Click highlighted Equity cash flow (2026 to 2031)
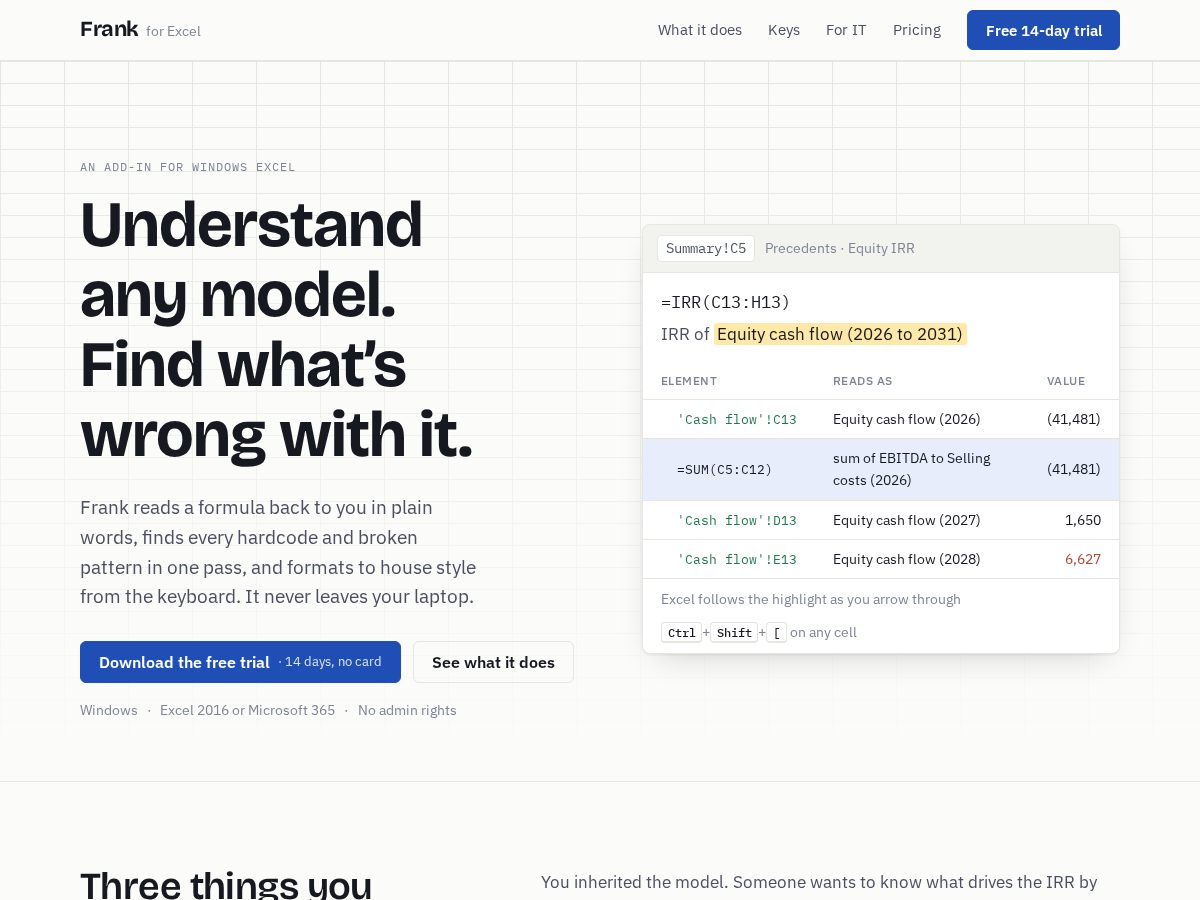 840,334
